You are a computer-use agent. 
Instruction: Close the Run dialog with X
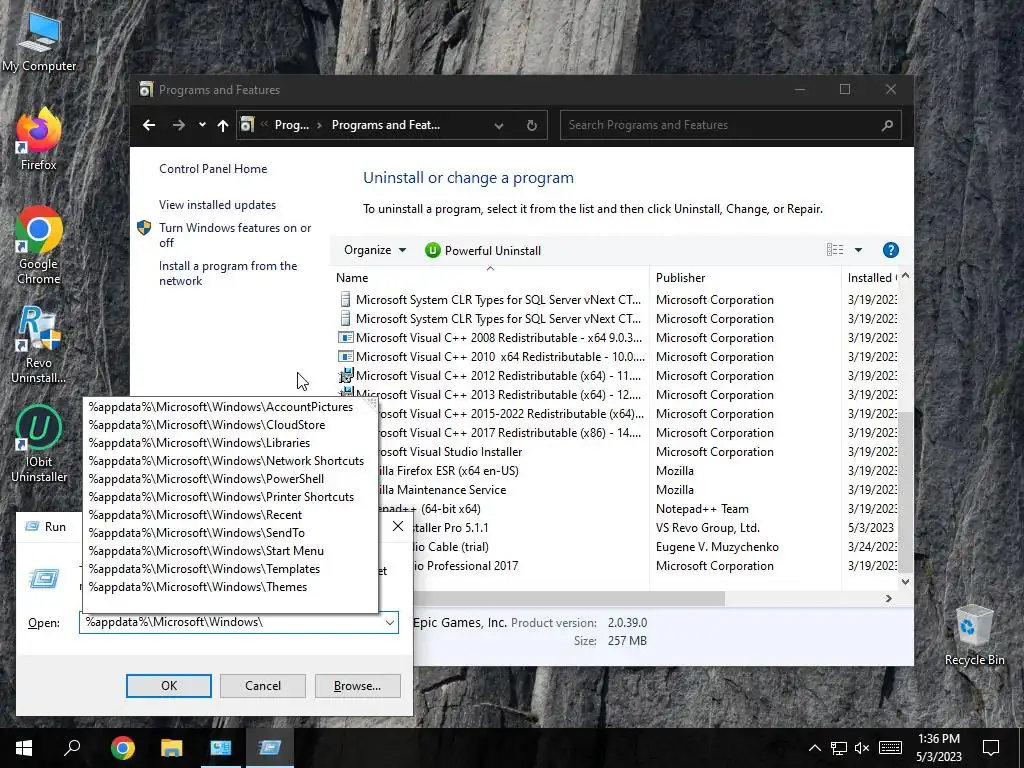(398, 526)
